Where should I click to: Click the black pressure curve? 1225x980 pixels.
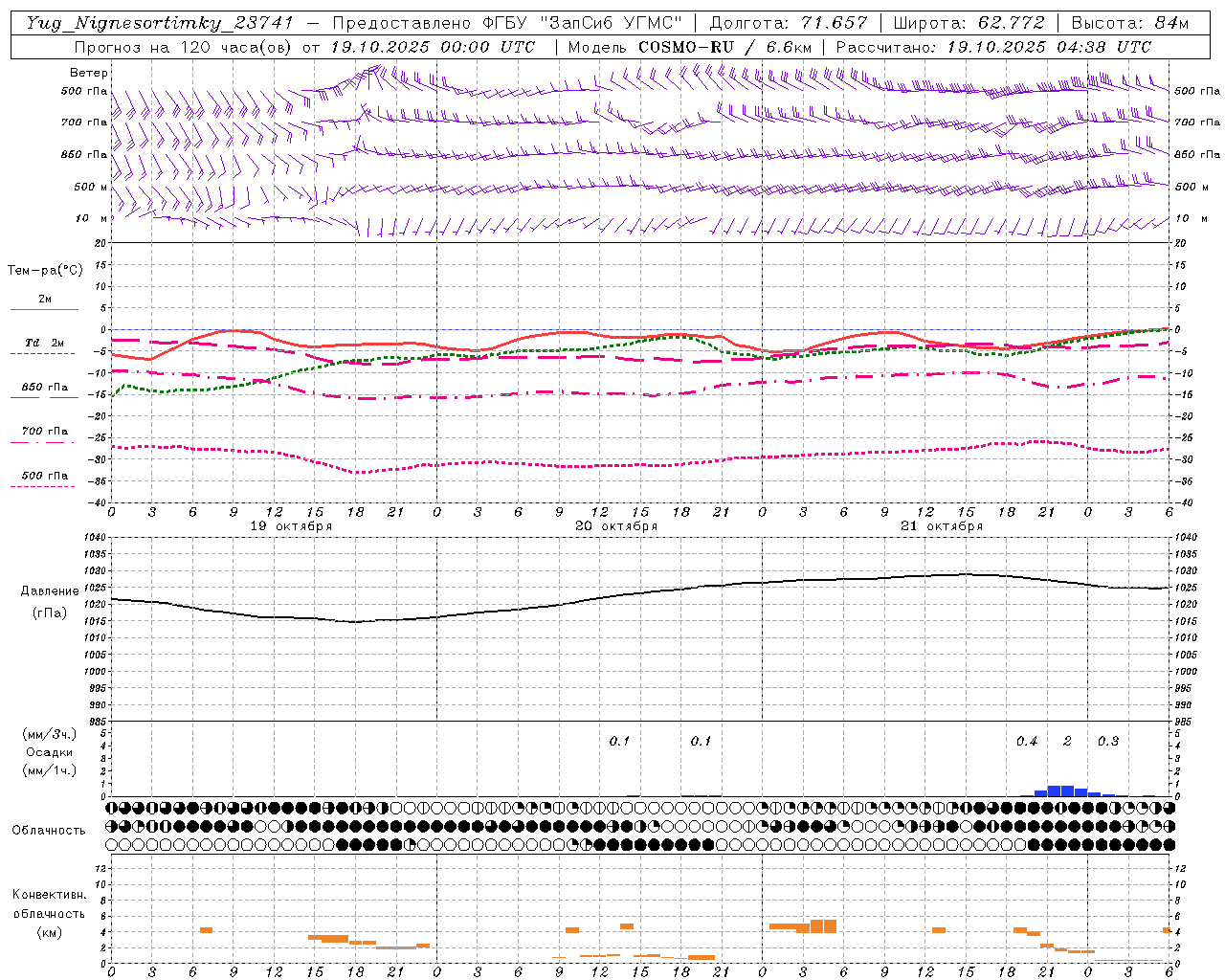point(641,593)
